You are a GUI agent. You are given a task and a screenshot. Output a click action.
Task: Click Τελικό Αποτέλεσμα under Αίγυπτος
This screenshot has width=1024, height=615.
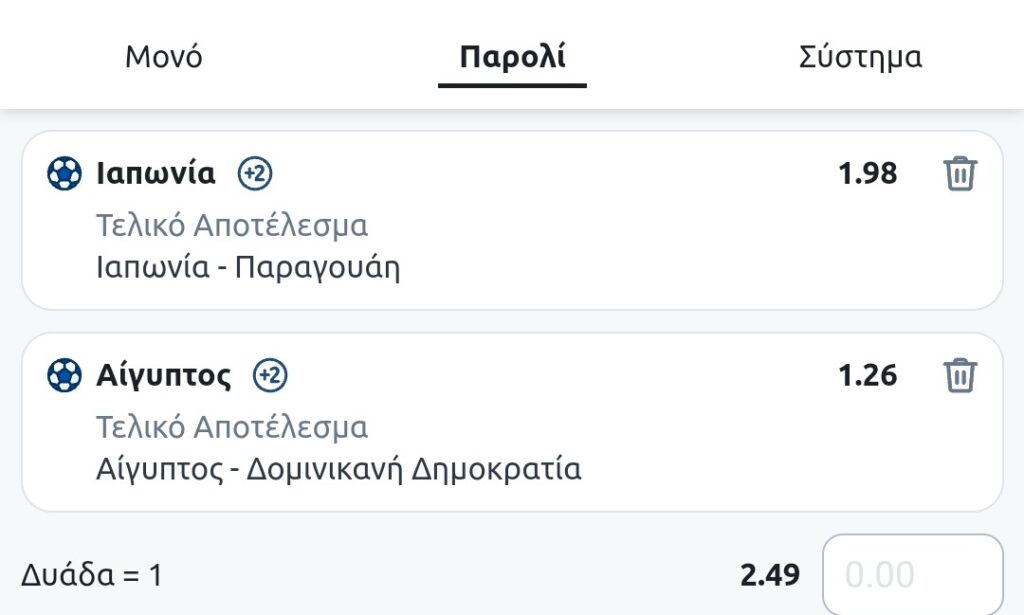coord(232,428)
